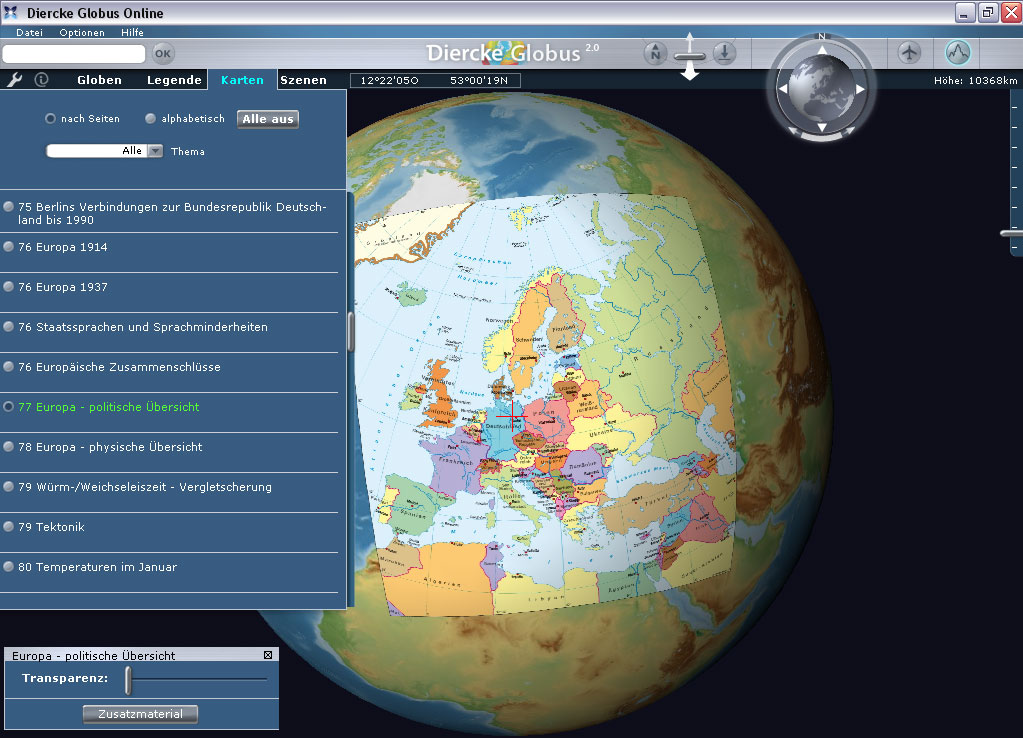Disable map 77 Europa politische Übersicht
This screenshot has width=1023, height=738.
tap(9, 407)
